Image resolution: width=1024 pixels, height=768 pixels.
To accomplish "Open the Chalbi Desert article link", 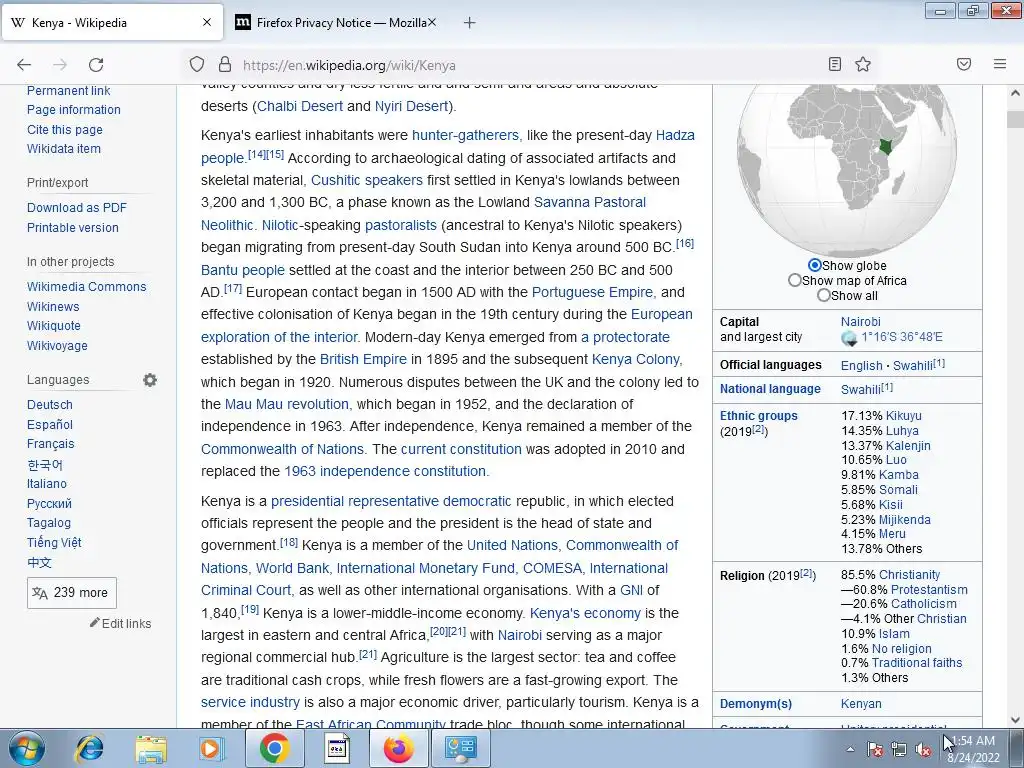I will click(300, 106).
